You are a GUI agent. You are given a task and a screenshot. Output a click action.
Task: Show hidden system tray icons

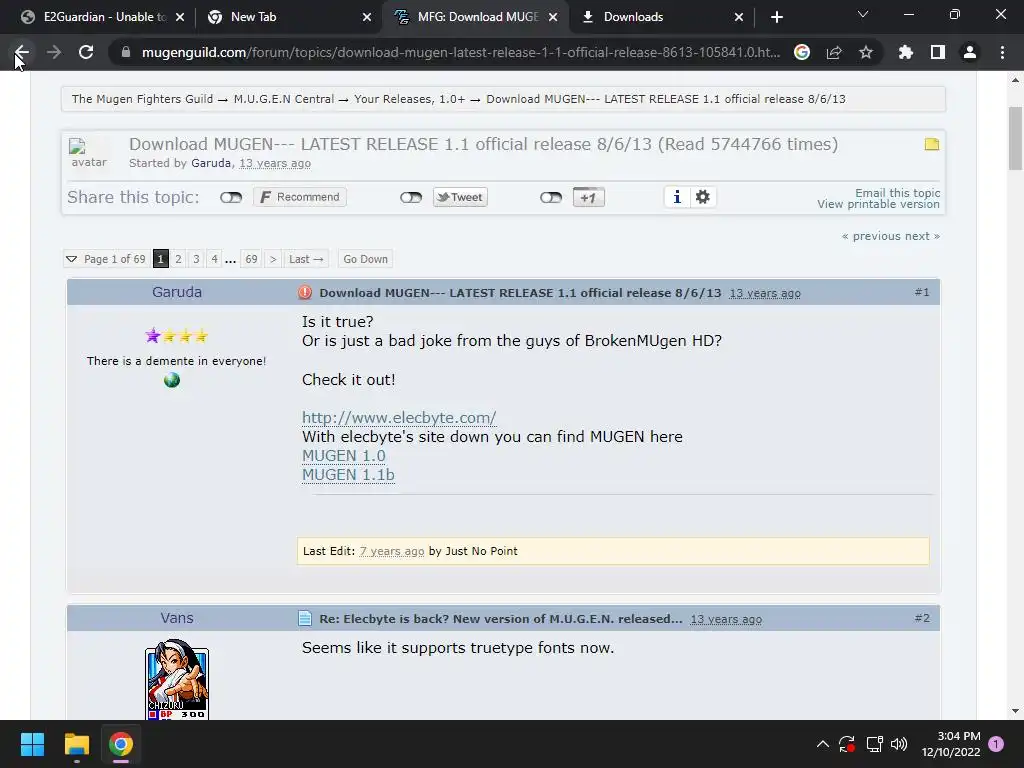tap(823, 744)
